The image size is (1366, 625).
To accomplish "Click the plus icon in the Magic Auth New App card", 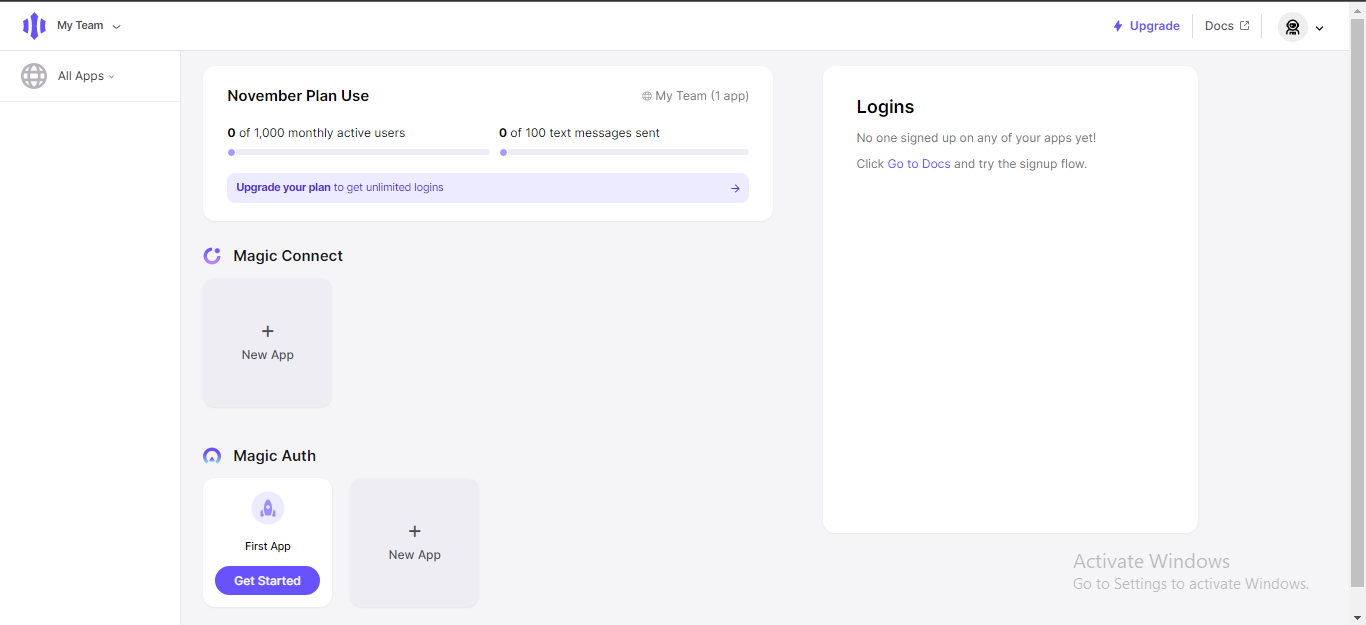I will (x=415, y=531).
